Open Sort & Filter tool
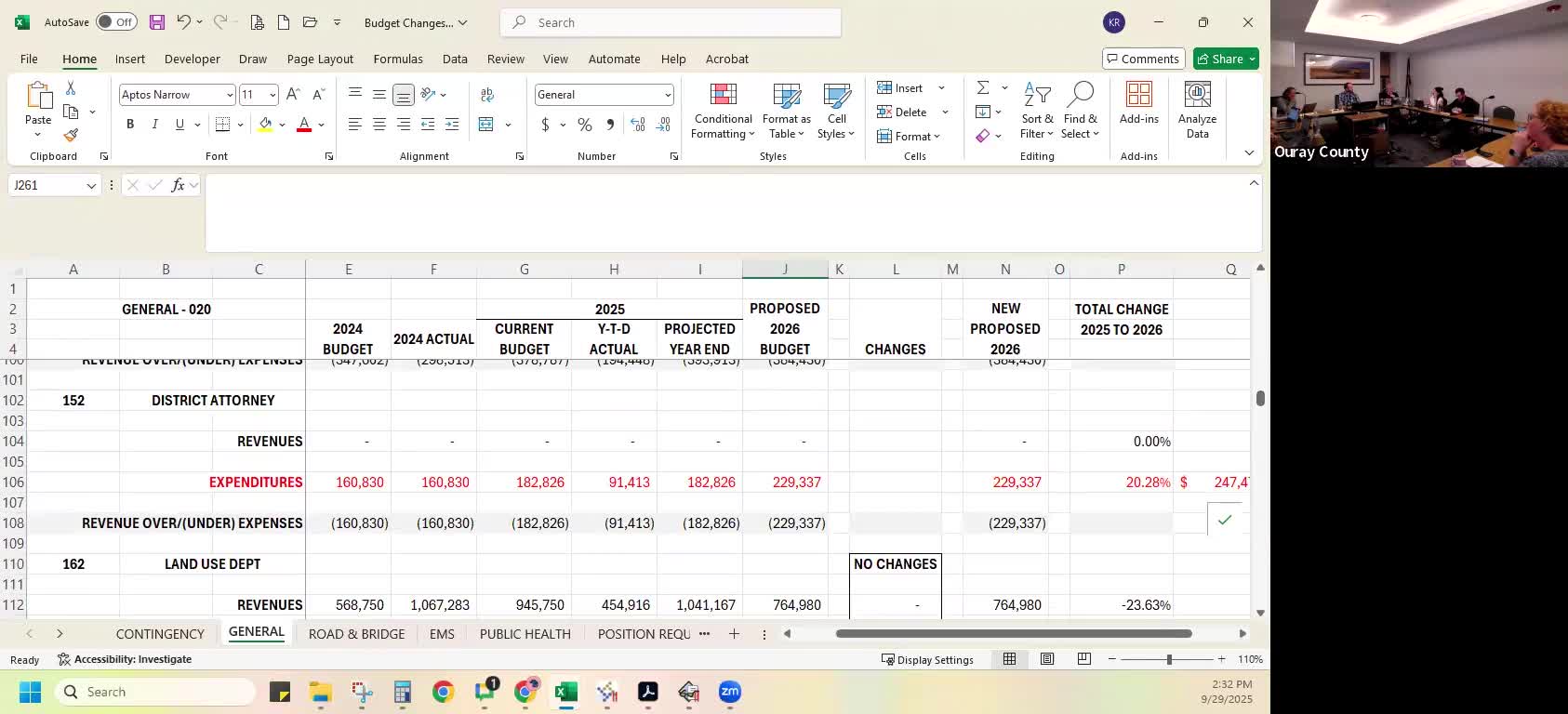This screenshot has width=1568, height=714. click(1037, 112)
